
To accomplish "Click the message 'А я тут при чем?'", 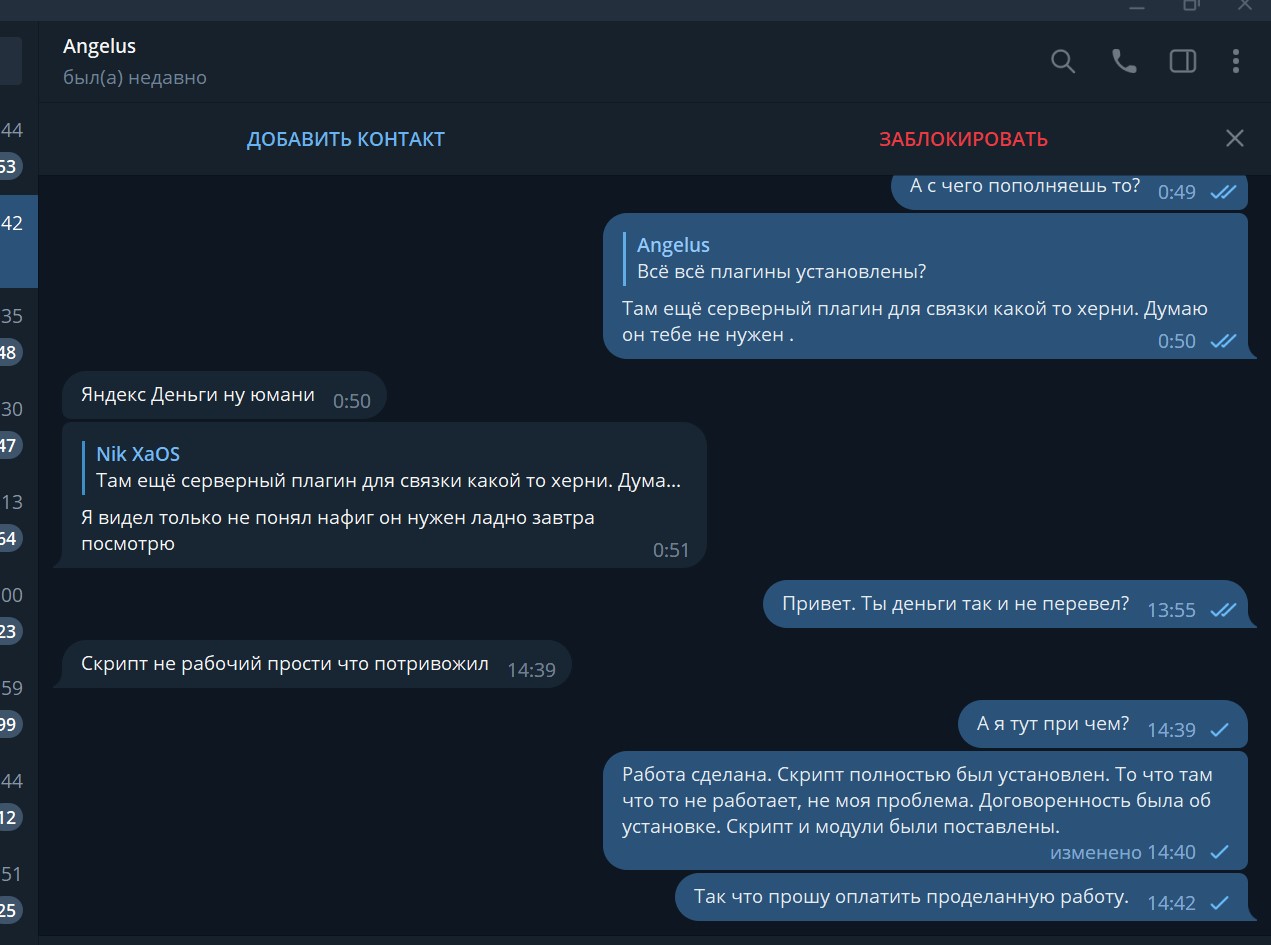I will click(x=1053, y=724).
